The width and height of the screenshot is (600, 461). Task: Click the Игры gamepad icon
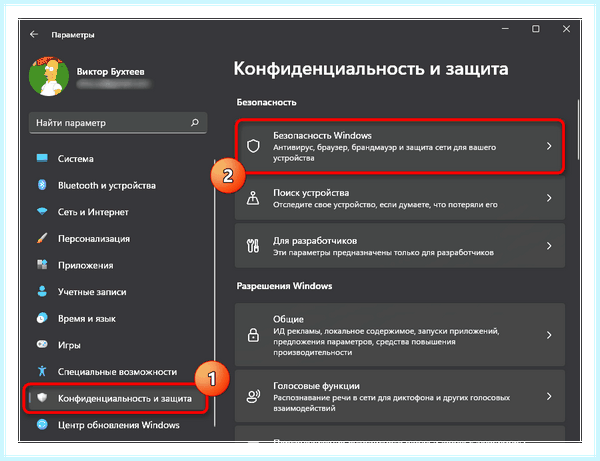[42, 344]
